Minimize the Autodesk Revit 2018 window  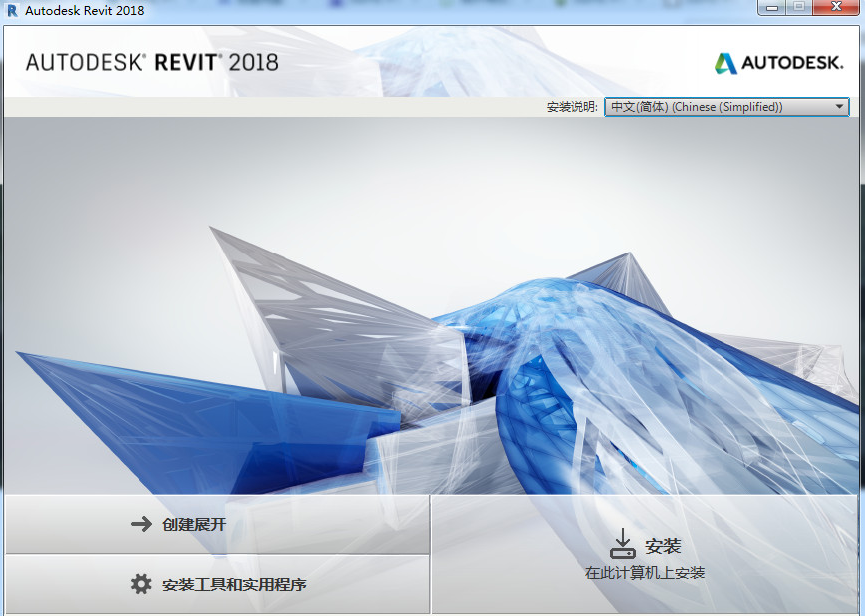(x=772, y=8)
